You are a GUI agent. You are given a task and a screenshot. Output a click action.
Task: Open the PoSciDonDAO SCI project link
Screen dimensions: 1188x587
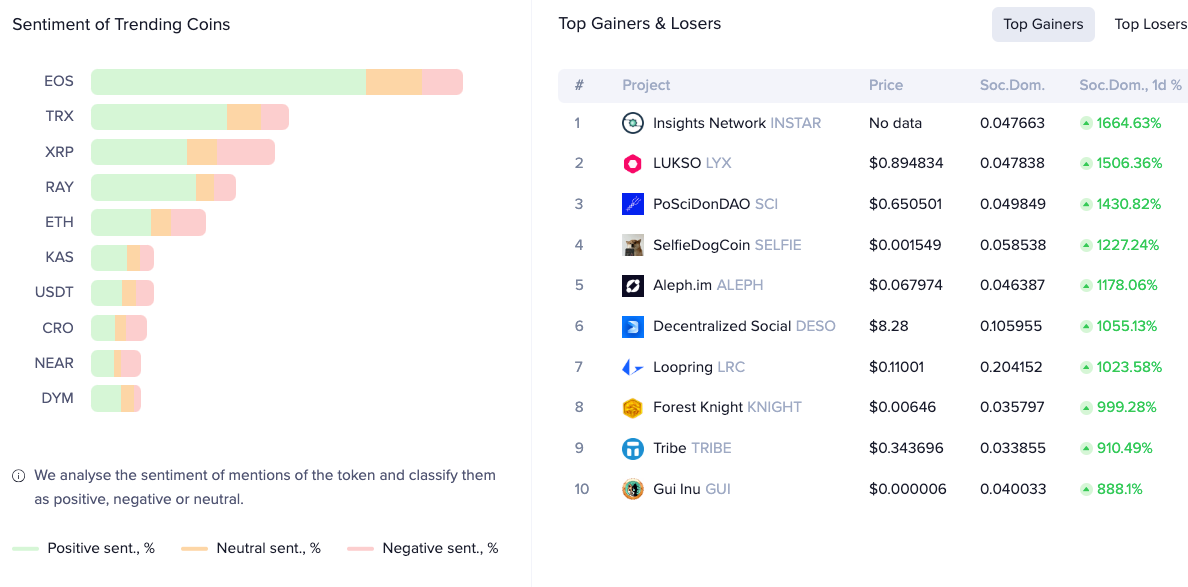(715, 204)
